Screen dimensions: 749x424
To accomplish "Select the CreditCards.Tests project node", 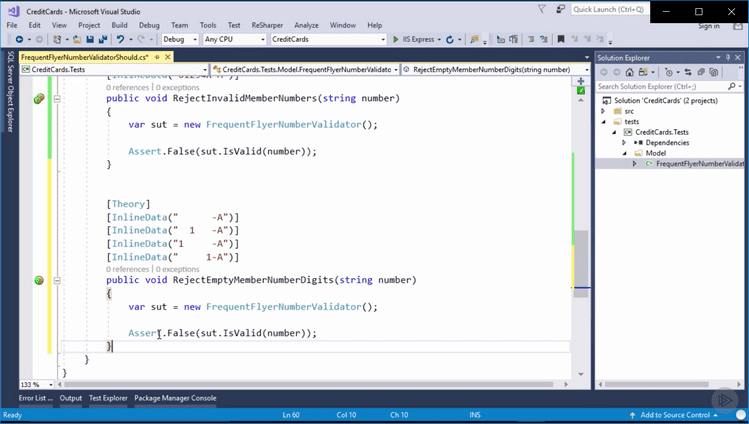I will 662,132.
